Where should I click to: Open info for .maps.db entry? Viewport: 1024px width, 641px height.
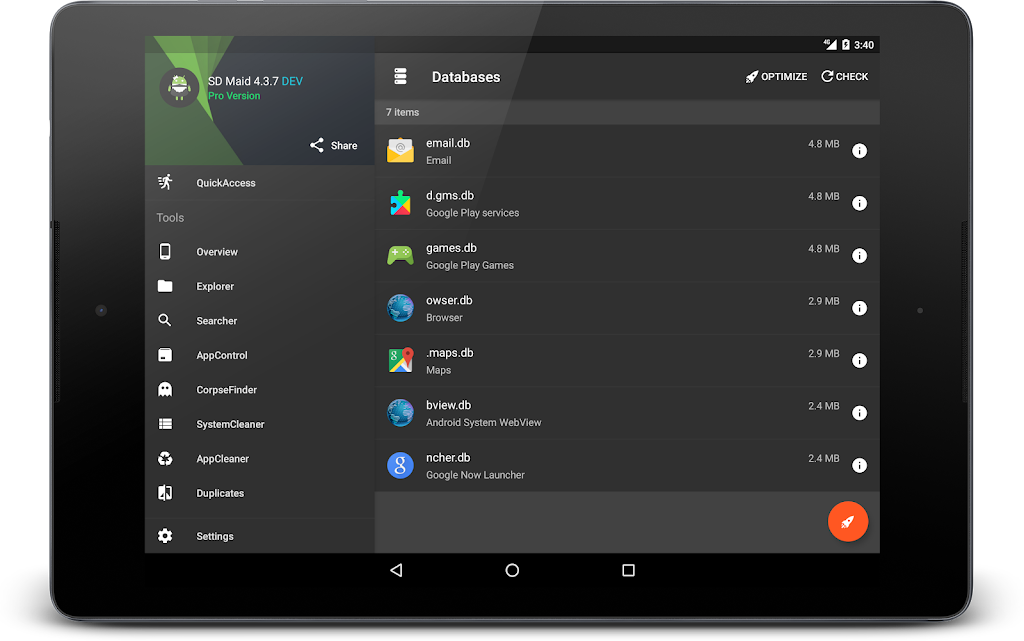(x=858, y=361)
